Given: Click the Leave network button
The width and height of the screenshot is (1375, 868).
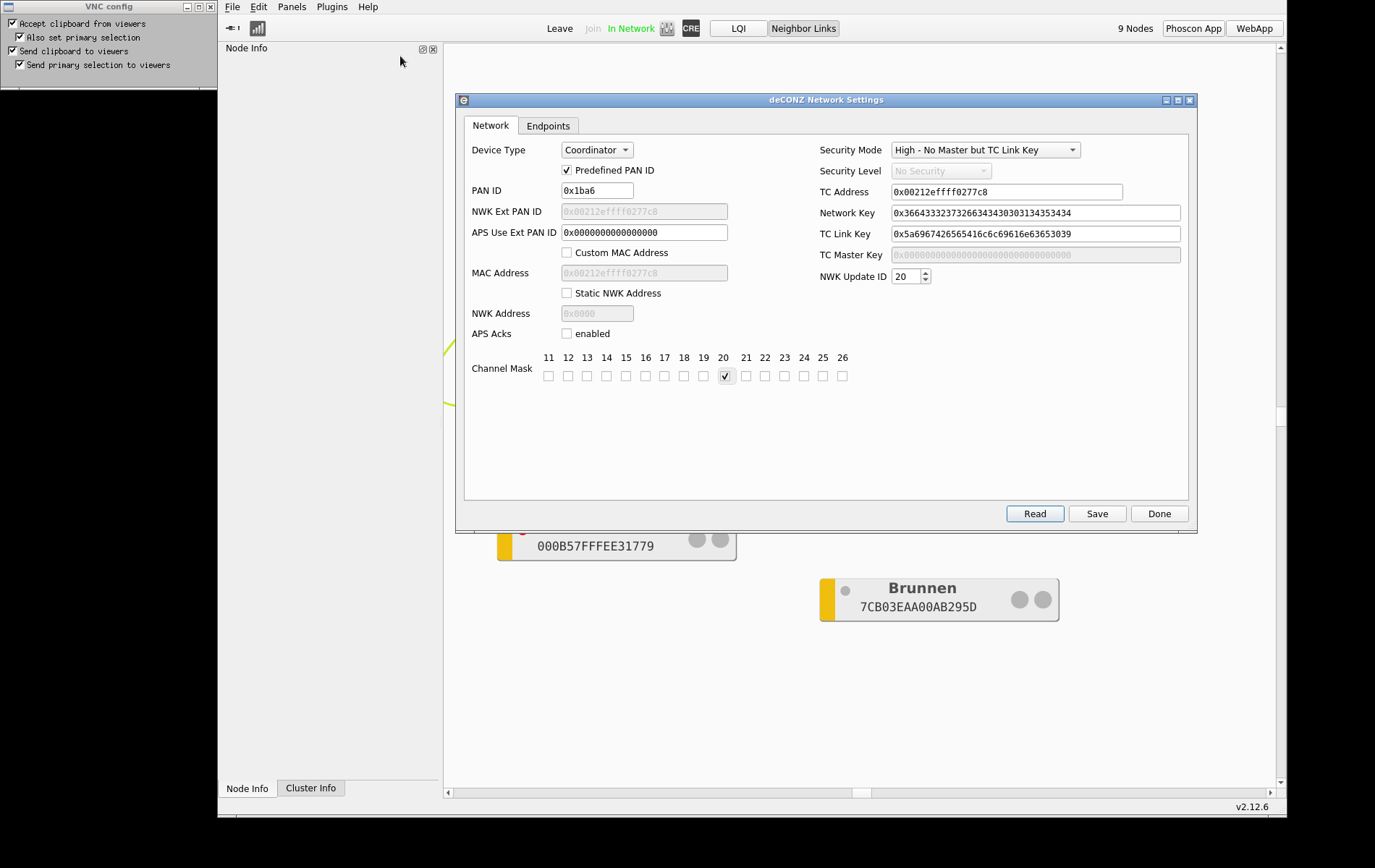Looking at the screenshot, I should [x=560, y=29].
